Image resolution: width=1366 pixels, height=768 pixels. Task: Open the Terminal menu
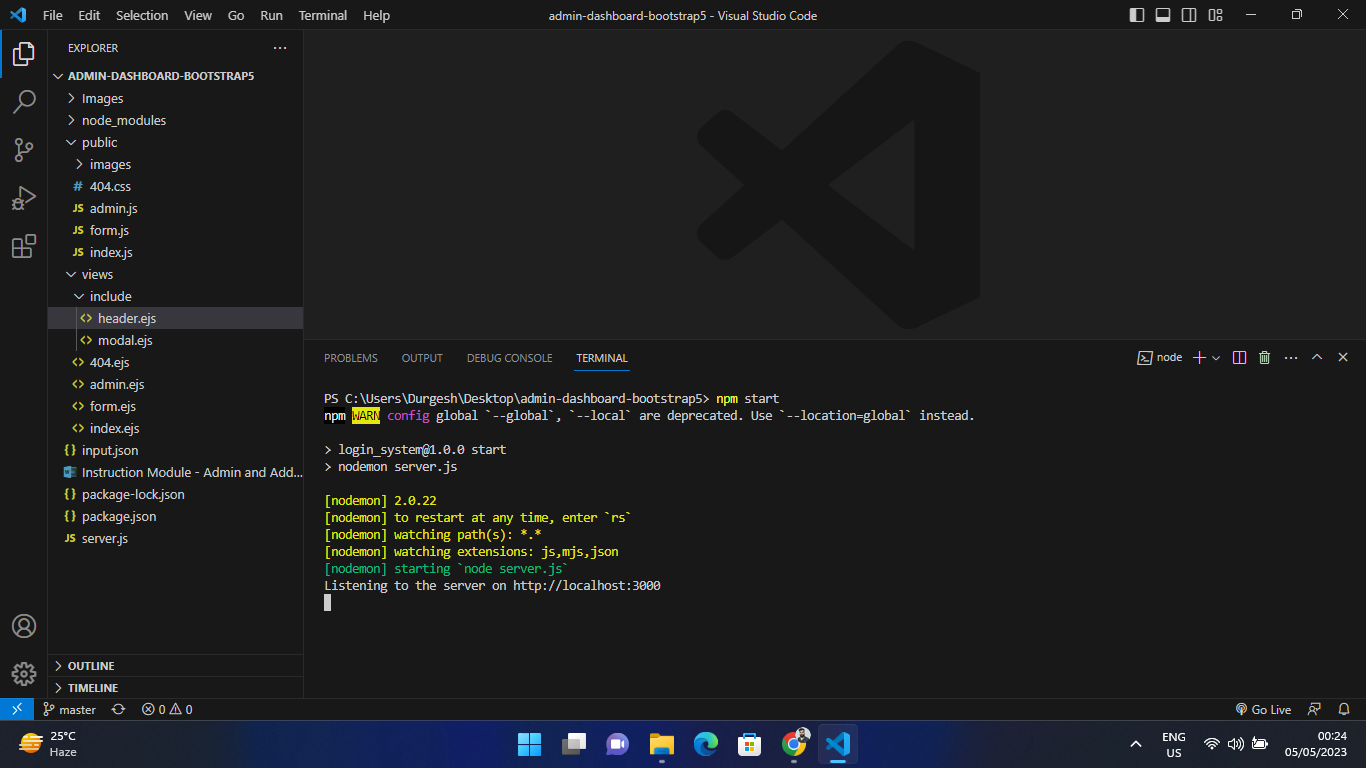coord(322,15)
